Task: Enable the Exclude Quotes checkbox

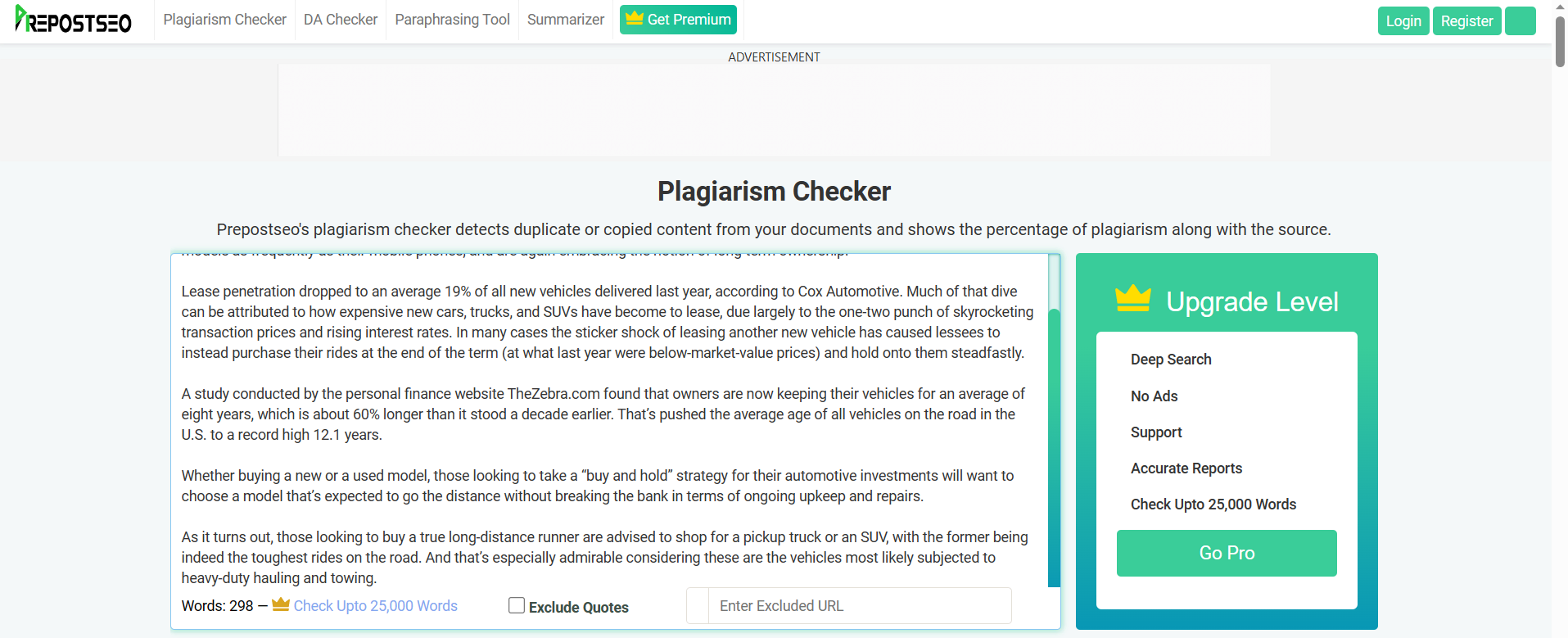Action: click(x=517, y=605)
